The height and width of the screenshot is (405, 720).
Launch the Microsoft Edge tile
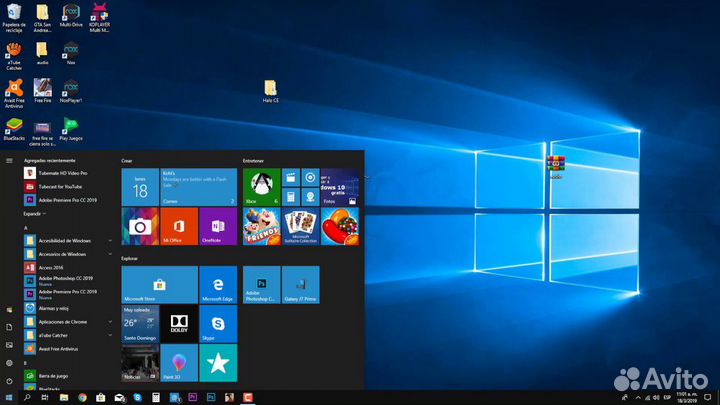(218, 285)
